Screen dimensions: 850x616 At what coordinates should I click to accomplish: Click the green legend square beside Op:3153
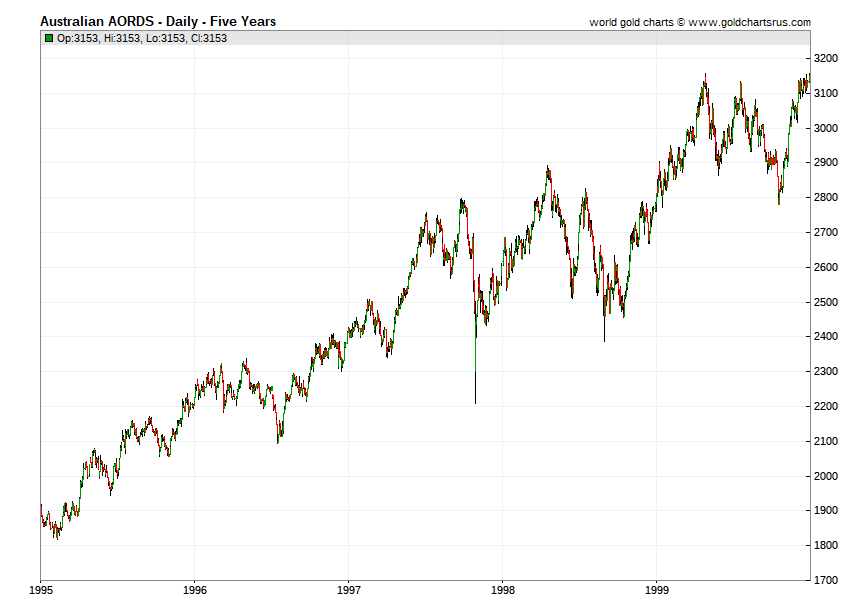[x=49, y=38]
